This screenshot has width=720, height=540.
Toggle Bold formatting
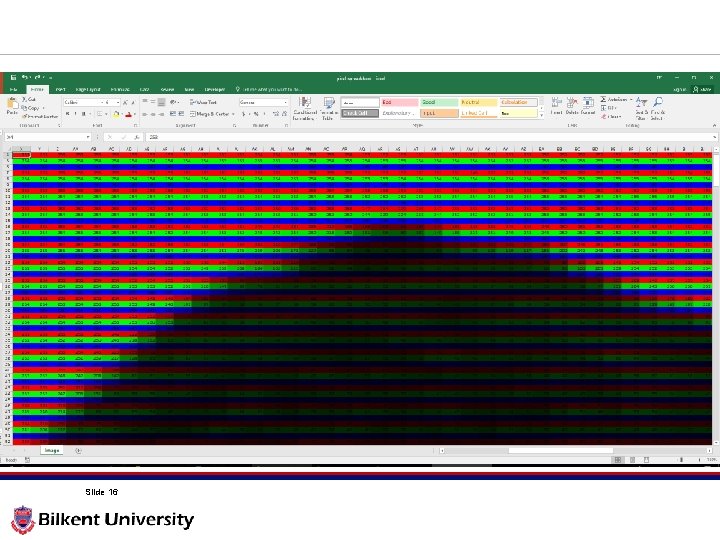pyautogui.click(x=67, y=114)
